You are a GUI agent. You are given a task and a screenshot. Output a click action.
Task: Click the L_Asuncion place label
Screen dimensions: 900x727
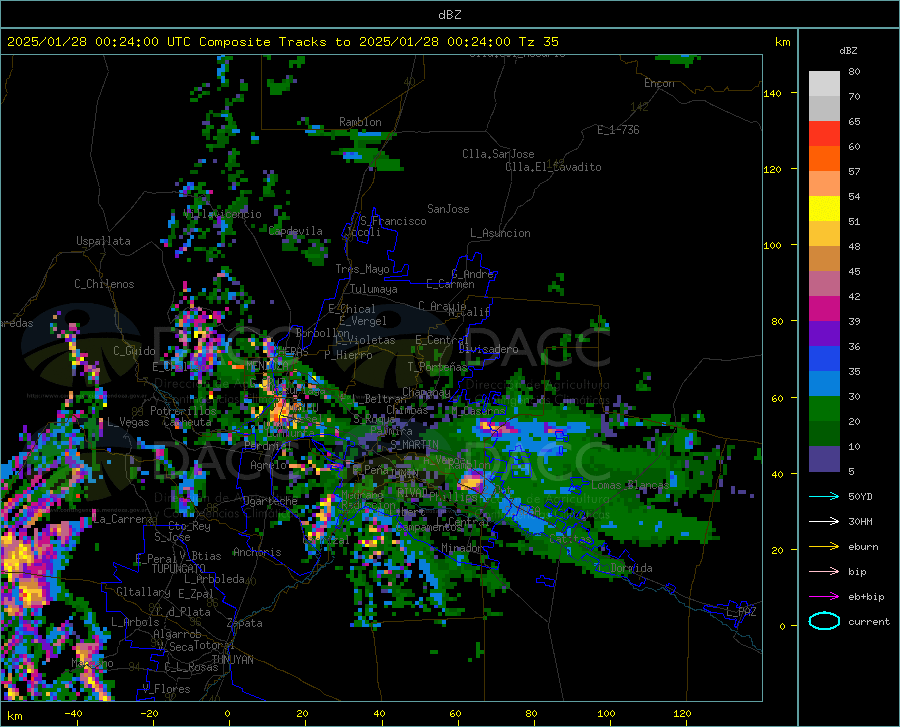(500, 233)
